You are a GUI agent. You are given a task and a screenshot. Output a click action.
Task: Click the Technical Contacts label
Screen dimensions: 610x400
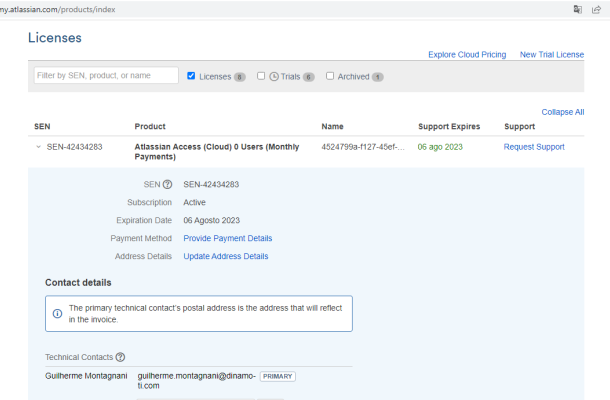79,357
